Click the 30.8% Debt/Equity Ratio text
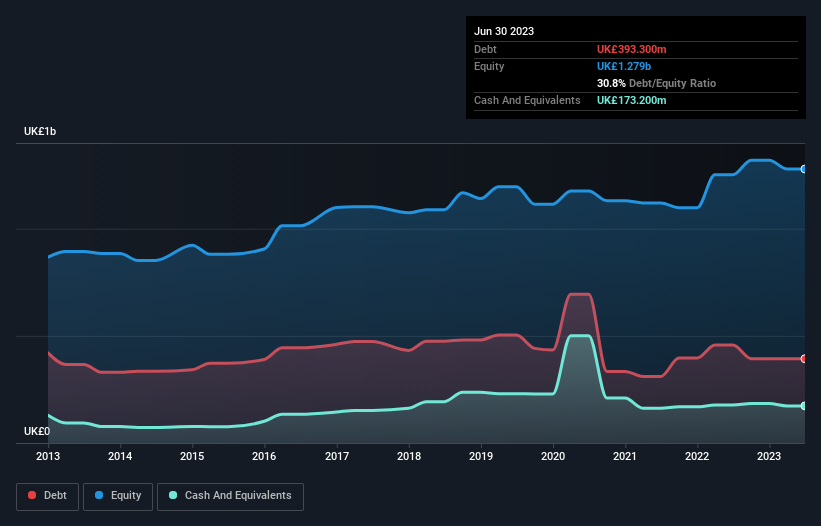This screenshot has width=821, height=526. 656,83
